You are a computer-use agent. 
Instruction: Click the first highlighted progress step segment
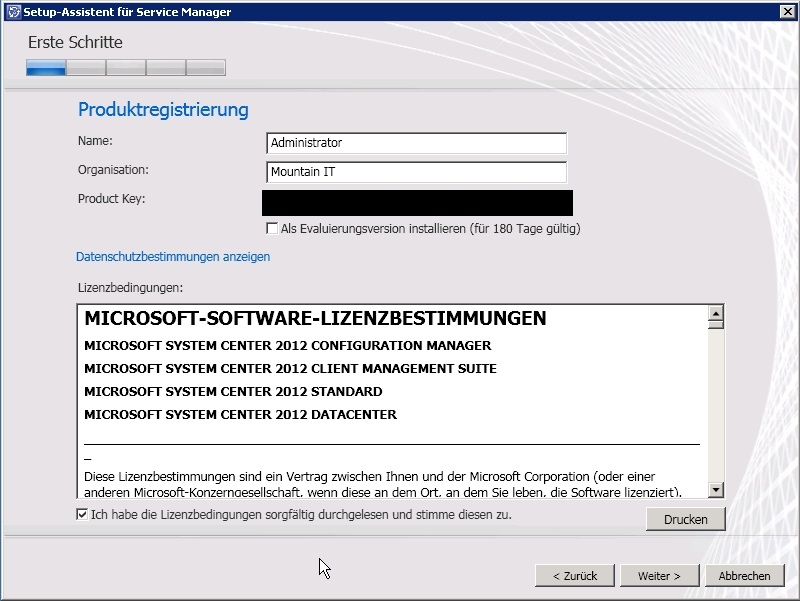pyautogui.click(x=46, y=68)
